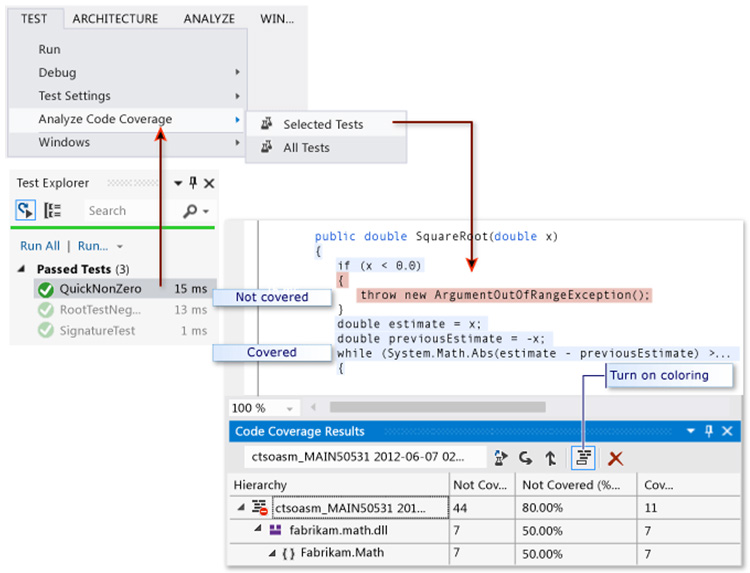Viewport: 750px width, 573px height.
Task: Collapse the Passed Tests group
Action: coord(23,269)
